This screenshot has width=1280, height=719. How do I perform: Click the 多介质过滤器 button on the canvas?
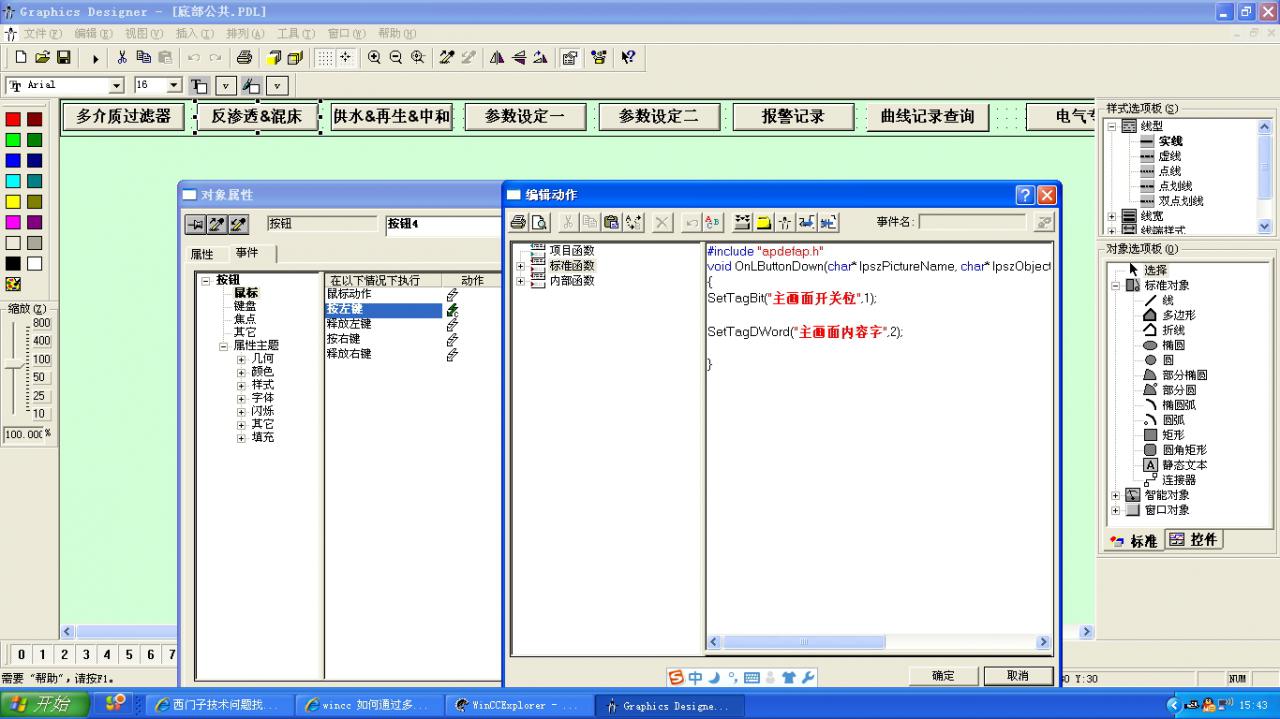[x=124, y=116]
